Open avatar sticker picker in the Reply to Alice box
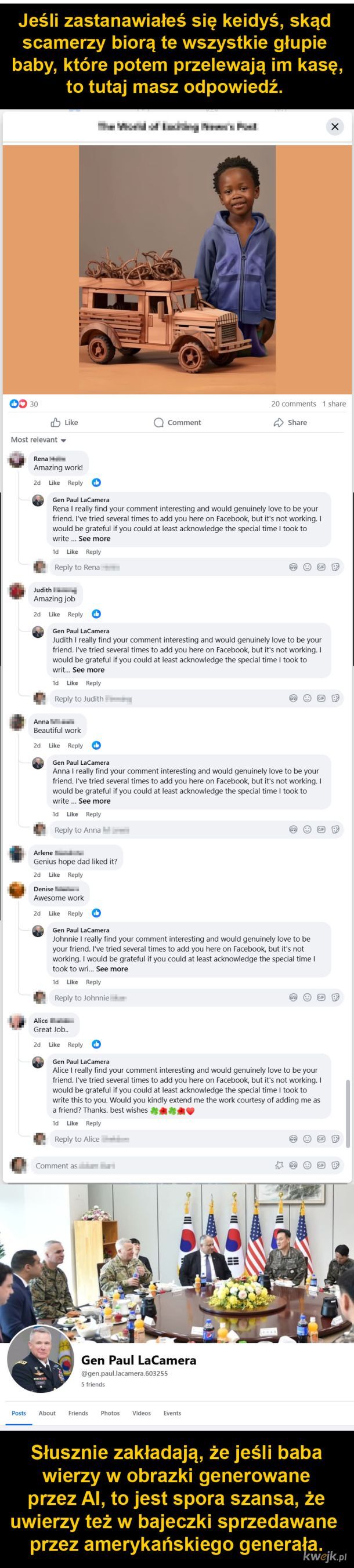Screen dimensions: 354x1568 tap(293, 1139)
